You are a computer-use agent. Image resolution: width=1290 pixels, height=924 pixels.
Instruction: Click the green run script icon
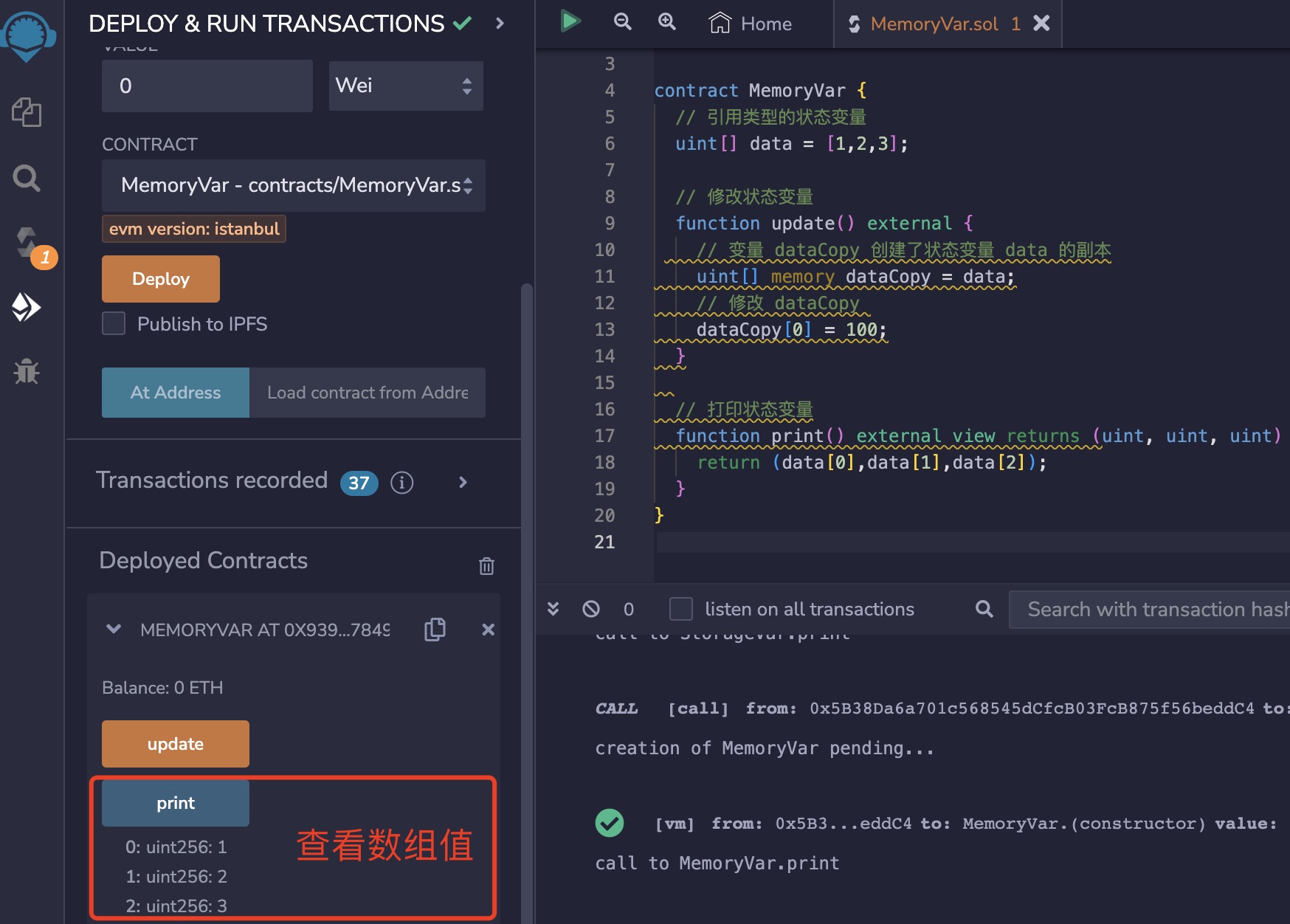(x=570, y=21)
